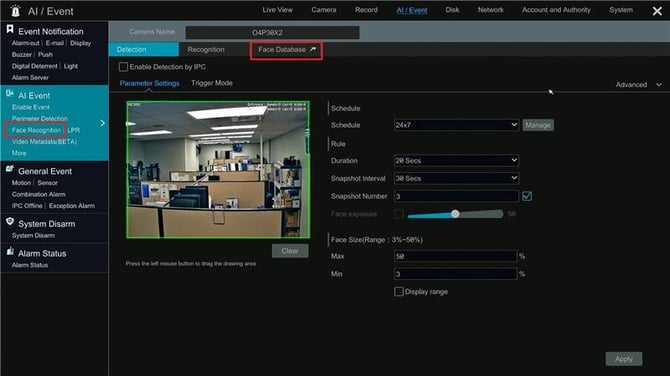Enable Detection by IPC checkbox
Viewport: 670px width, 376px height.
pyautogui.click(x=123, y=67)
